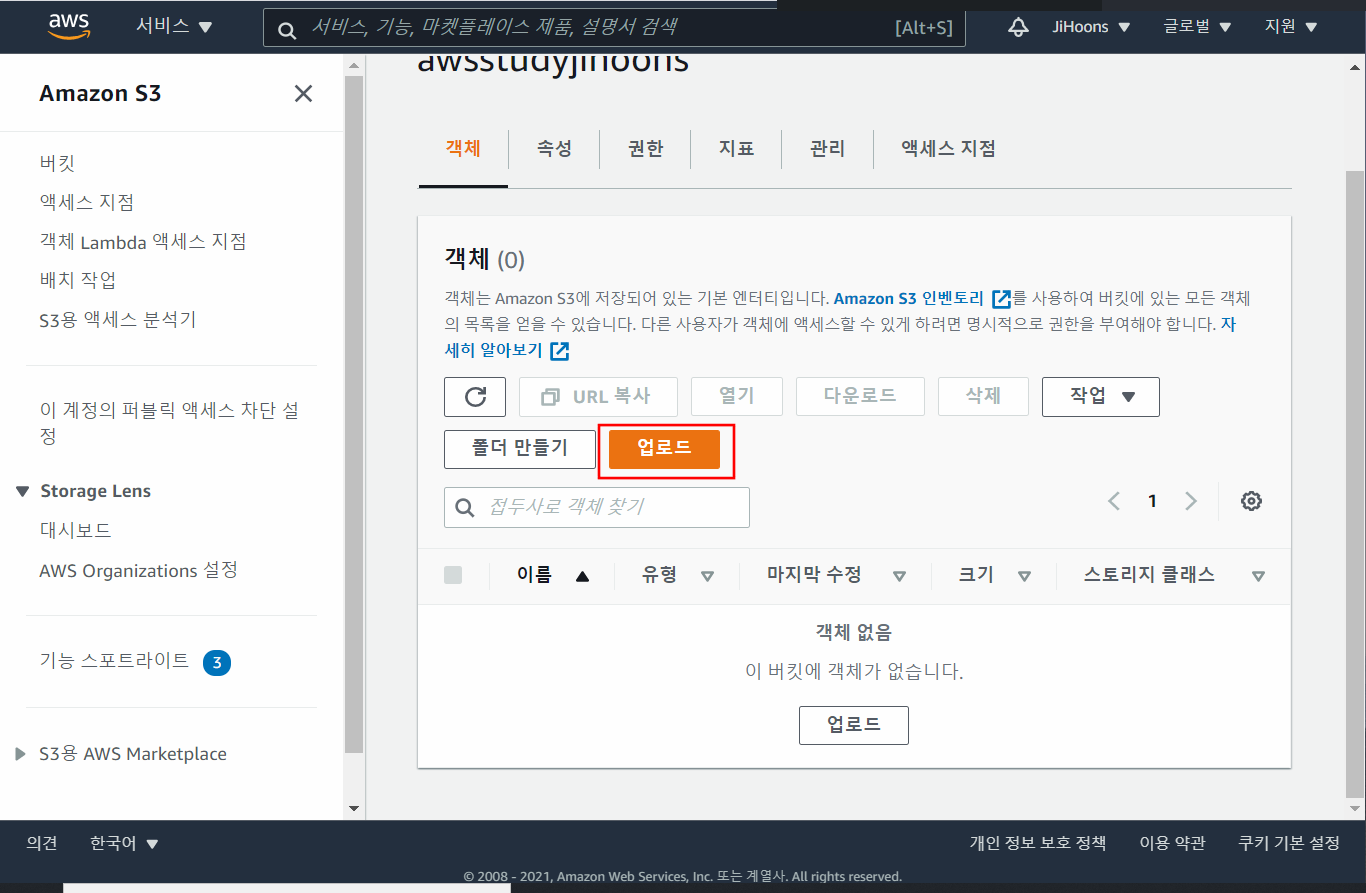Select the 객체 tab
The image size is (1366, 893).
pos(463,149)
